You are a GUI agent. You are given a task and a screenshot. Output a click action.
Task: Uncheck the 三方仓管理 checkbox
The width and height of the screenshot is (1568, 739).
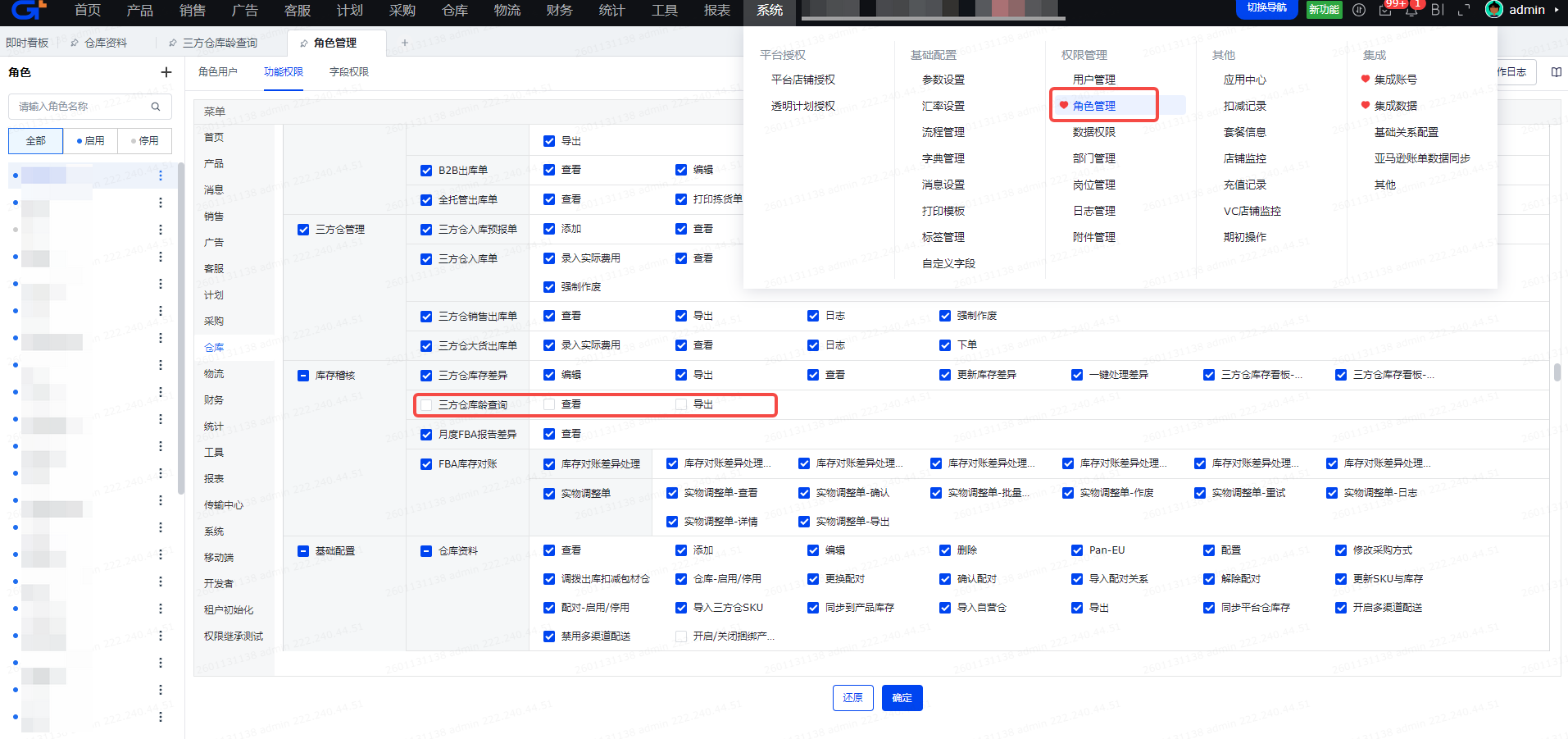click(303, 230)
